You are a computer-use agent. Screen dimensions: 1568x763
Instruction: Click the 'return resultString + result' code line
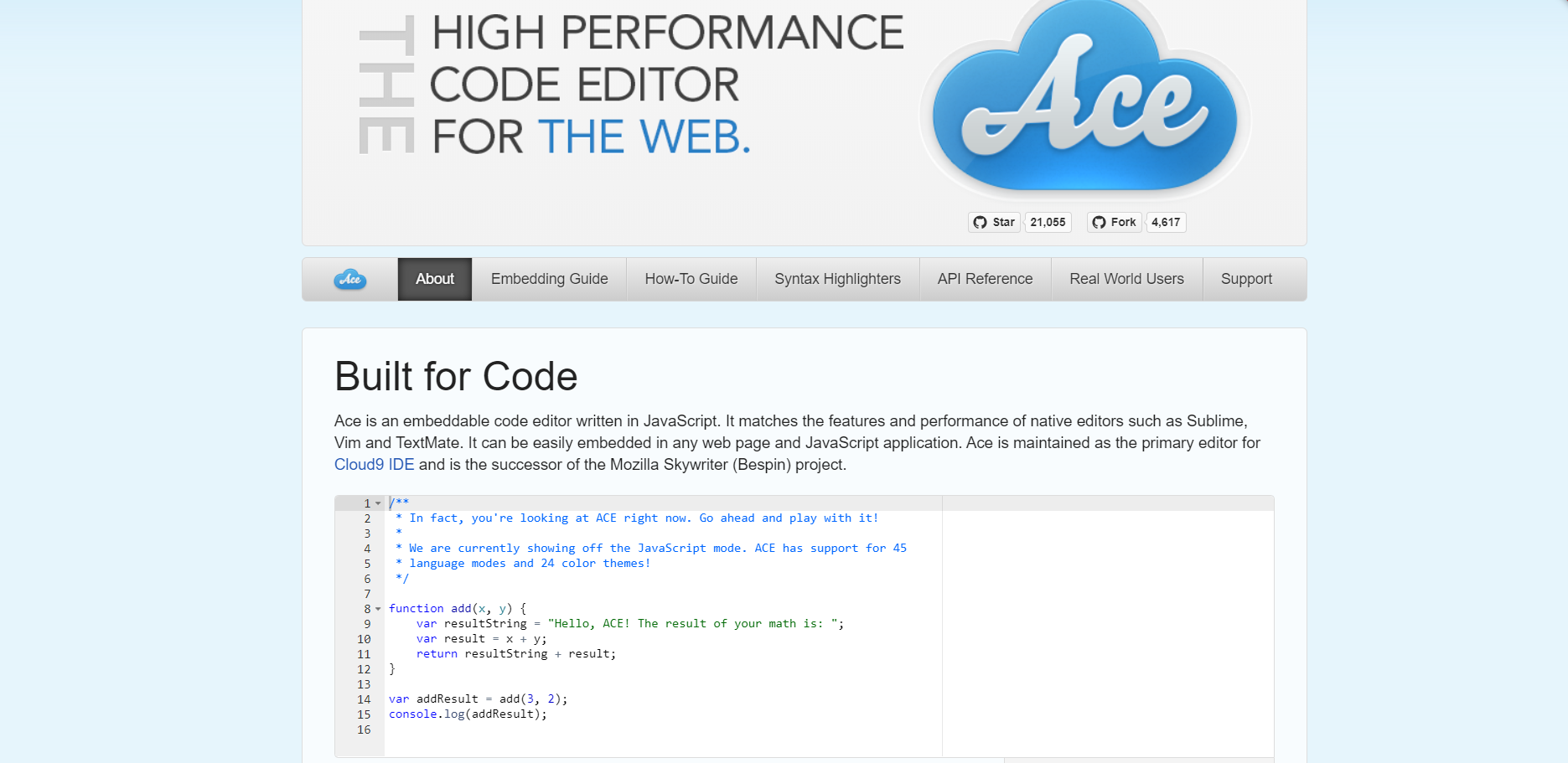click(x=515, y=654)
